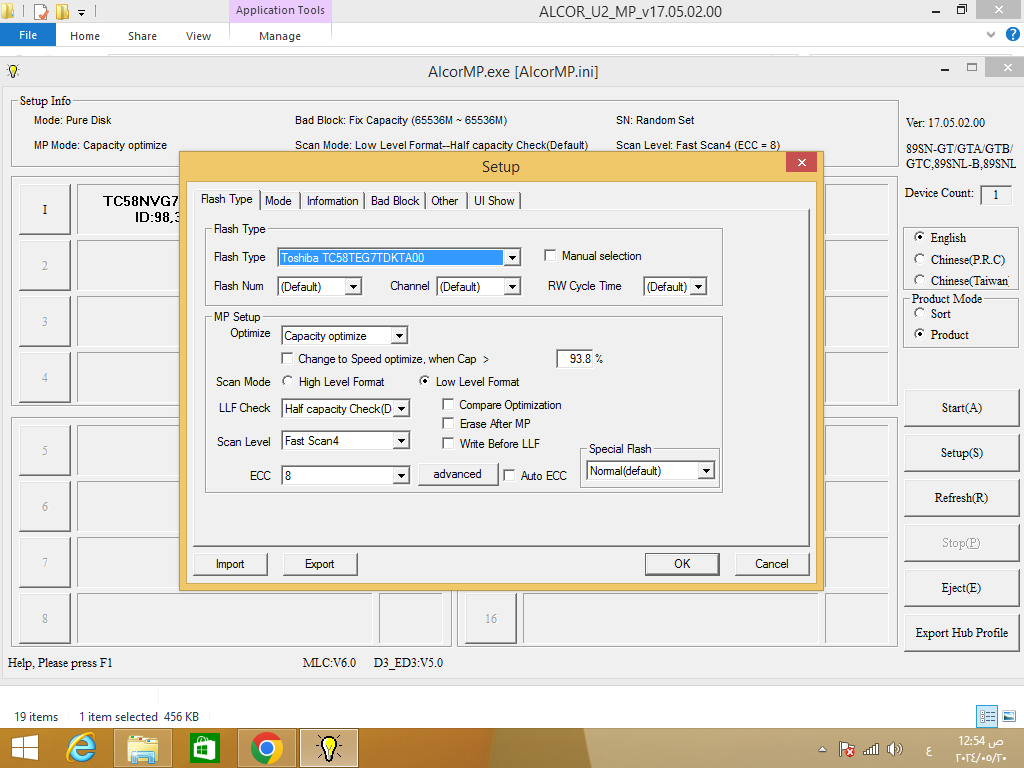Open File Explorer from the taskbar

[x=142, y=748]
